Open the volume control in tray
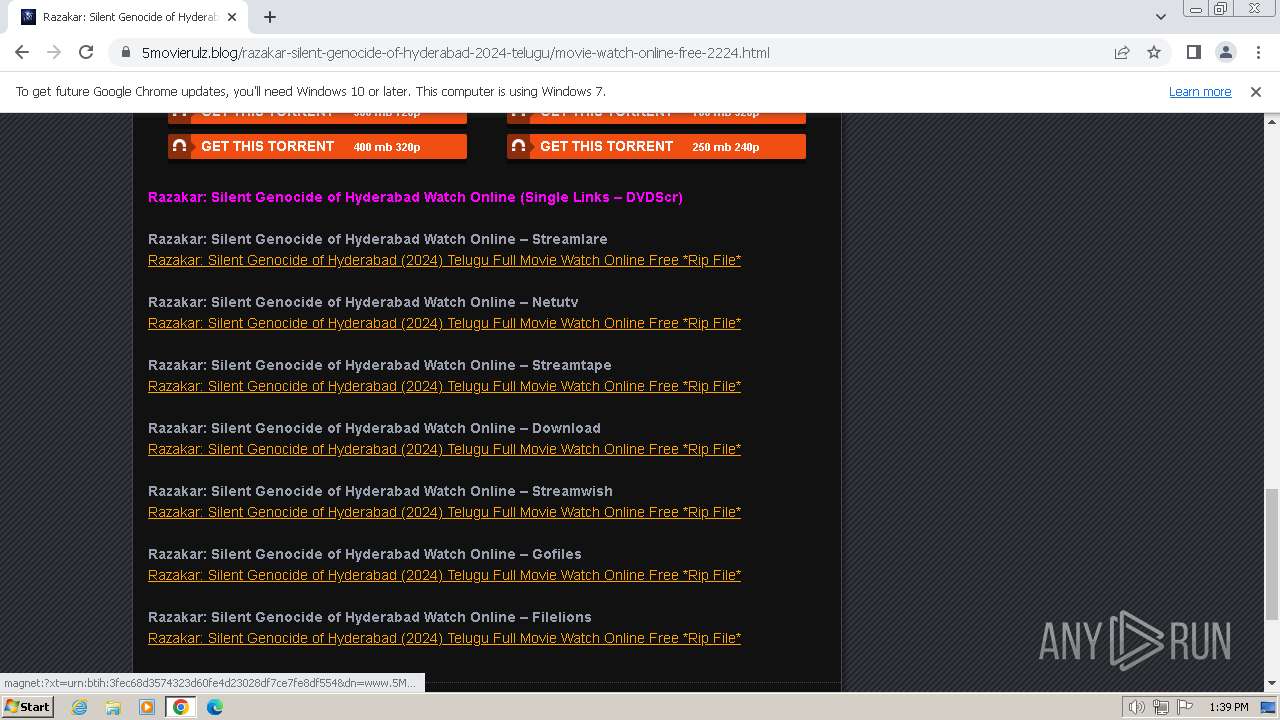Screen dimensions: 1280x720 (x=1137, y=707)
